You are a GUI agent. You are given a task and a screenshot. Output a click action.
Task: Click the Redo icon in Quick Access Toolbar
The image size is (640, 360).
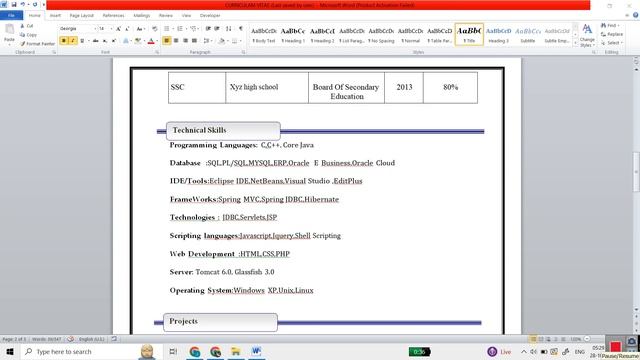35,4
